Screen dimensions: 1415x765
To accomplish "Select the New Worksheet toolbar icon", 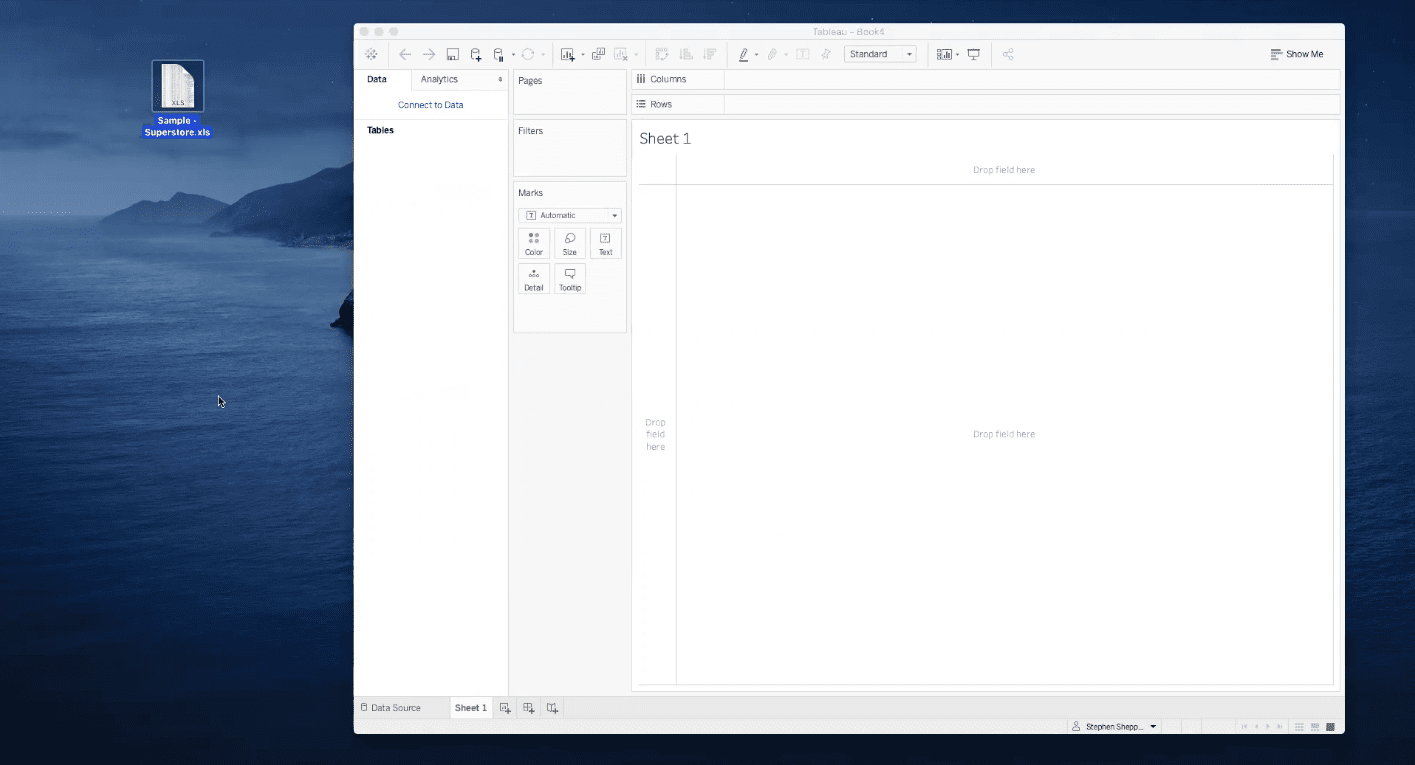I will pyautogui.click(x=568, y=54).
